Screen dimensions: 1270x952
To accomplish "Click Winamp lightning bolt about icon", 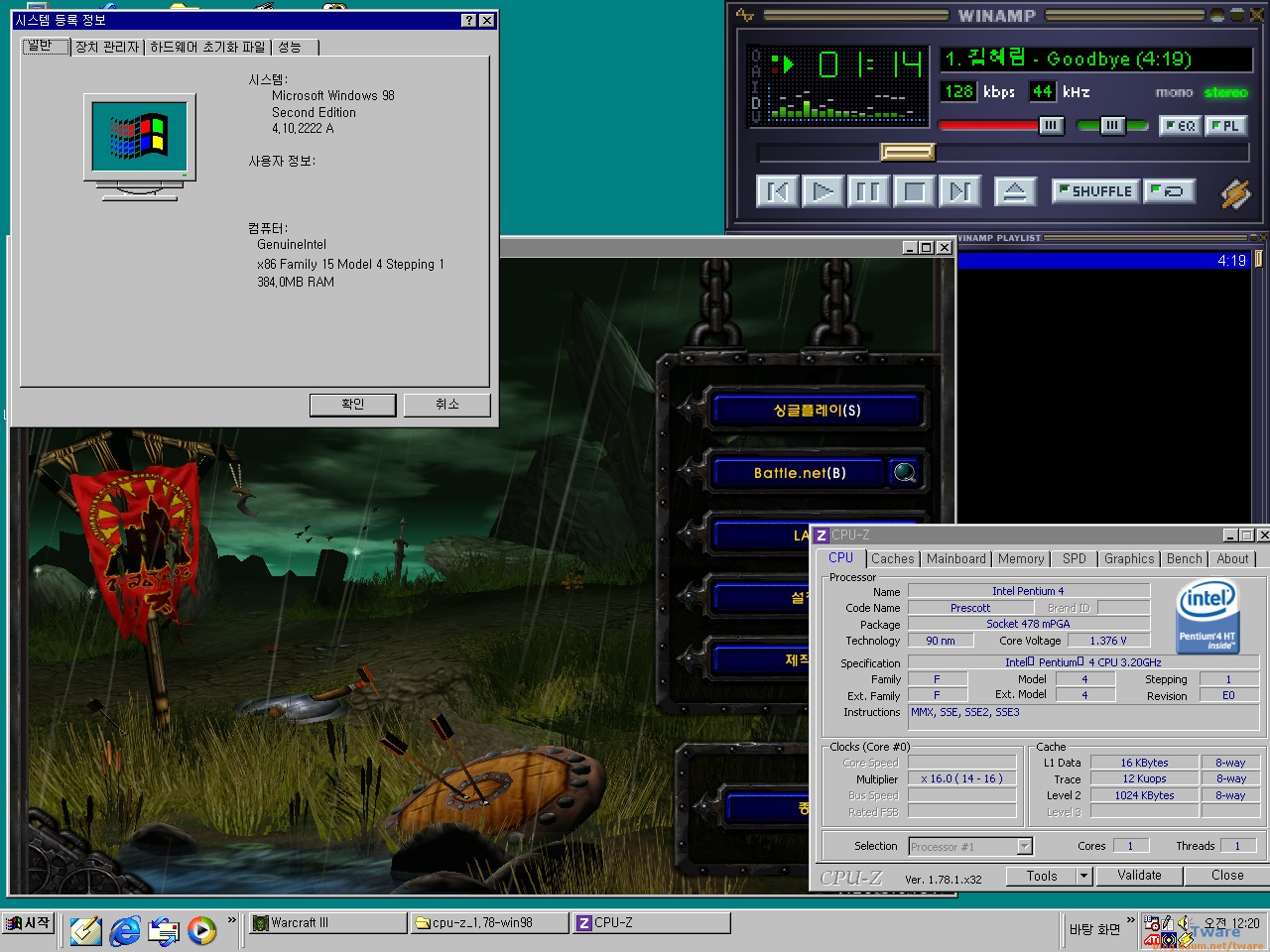I will point(1235,192).
